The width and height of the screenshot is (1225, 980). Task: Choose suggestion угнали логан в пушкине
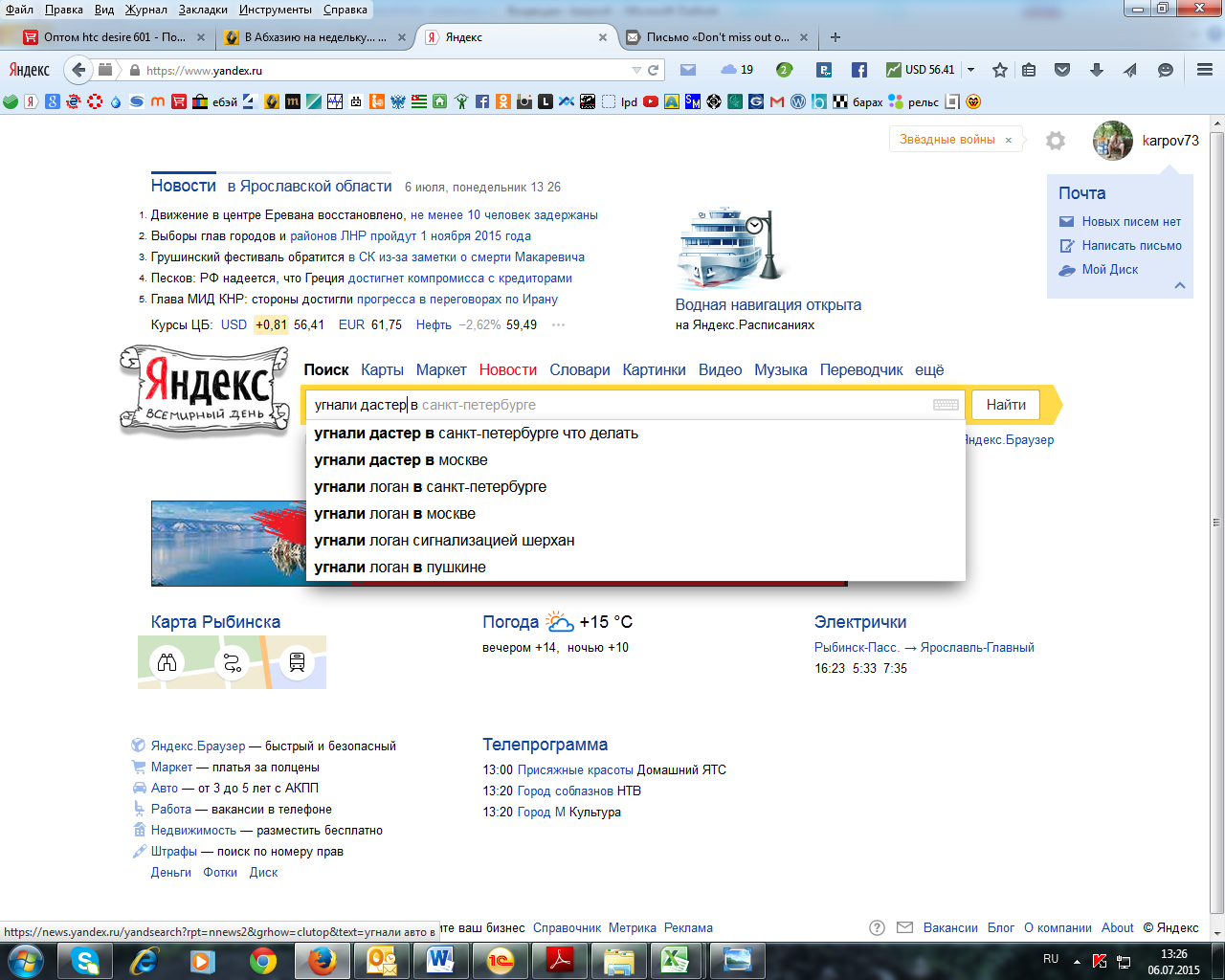(x=635, y=568)
